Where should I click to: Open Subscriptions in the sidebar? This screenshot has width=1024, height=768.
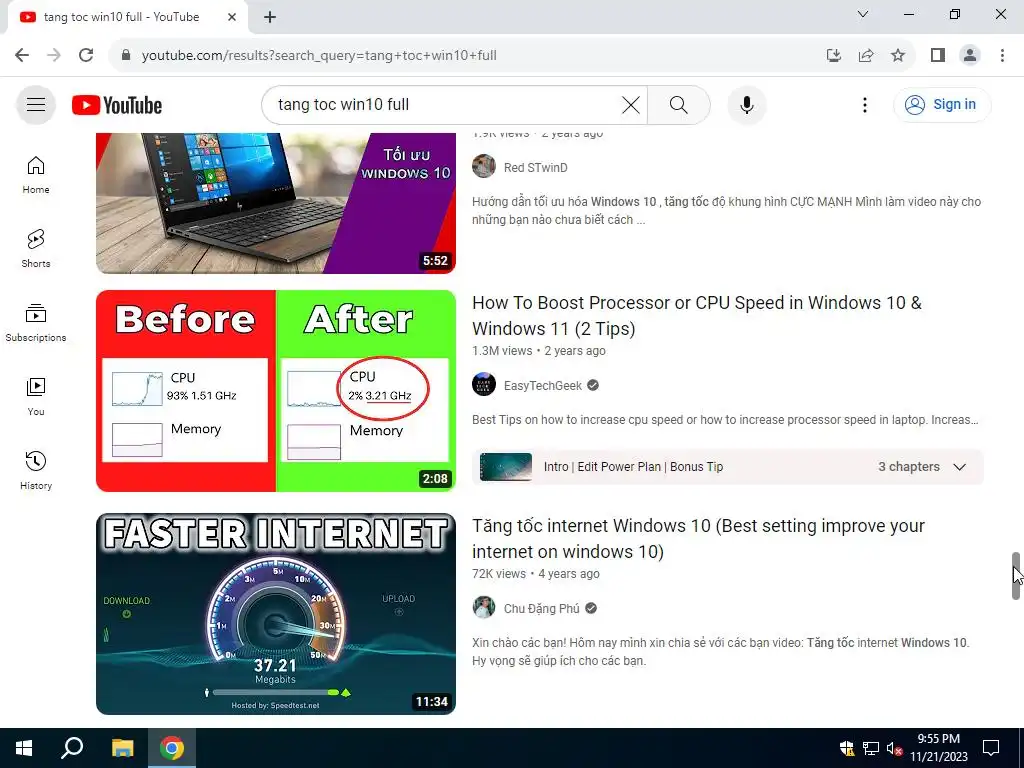(x=36, y=323)
